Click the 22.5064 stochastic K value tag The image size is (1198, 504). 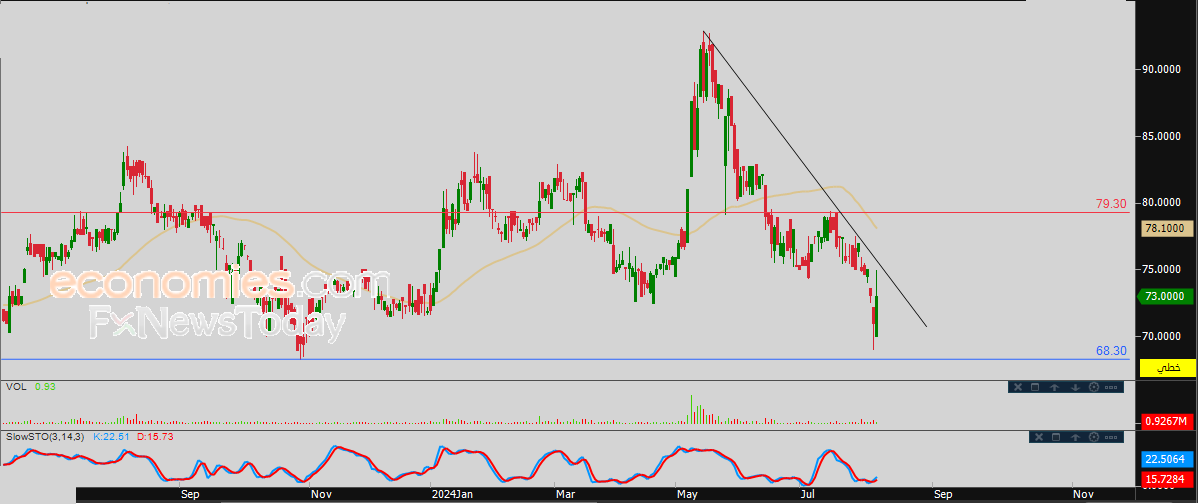pyautogui.click(x=1165, y=459)
